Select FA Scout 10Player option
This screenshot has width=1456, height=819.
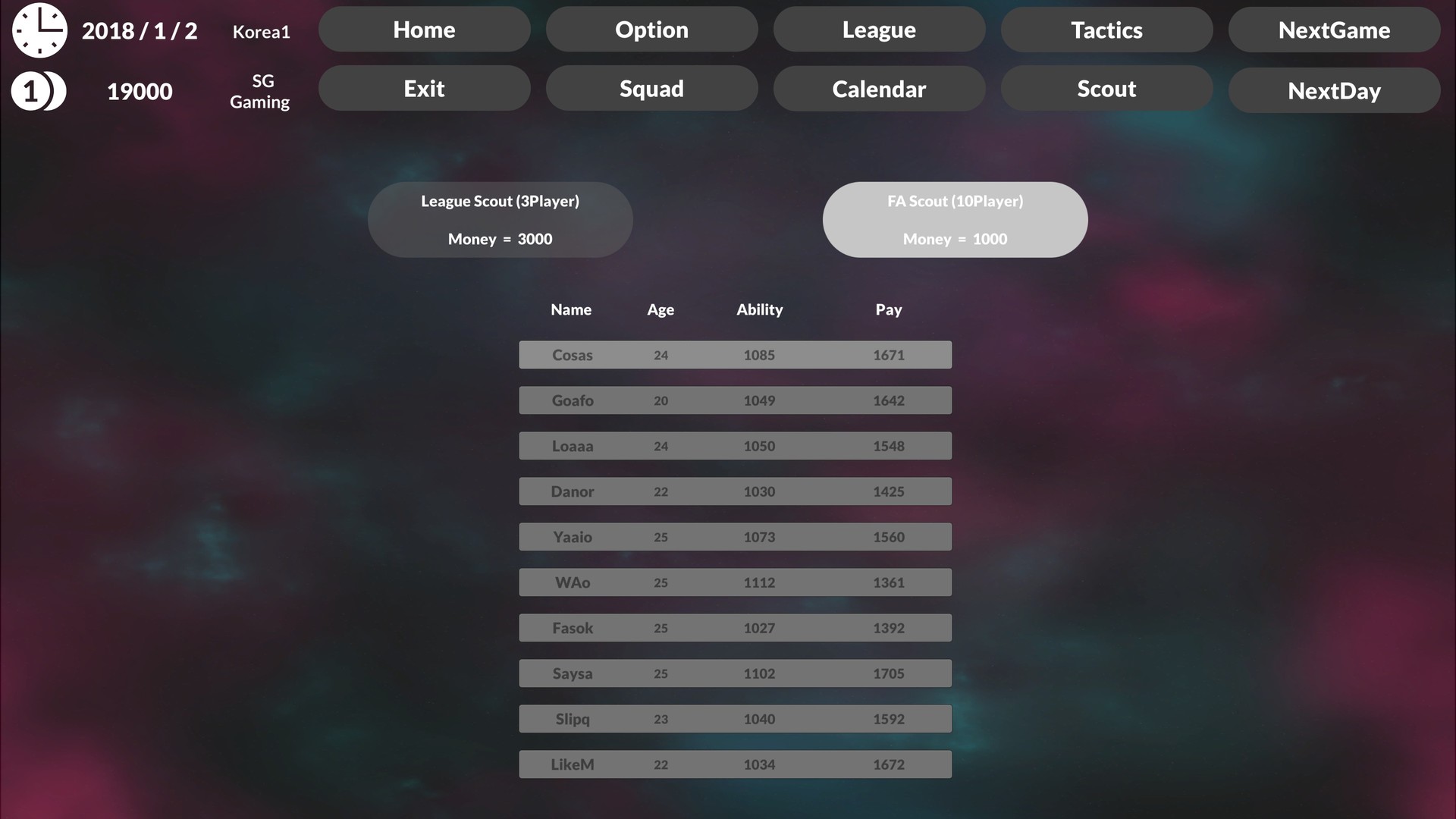pyautogui.click(x=955, y=219)
